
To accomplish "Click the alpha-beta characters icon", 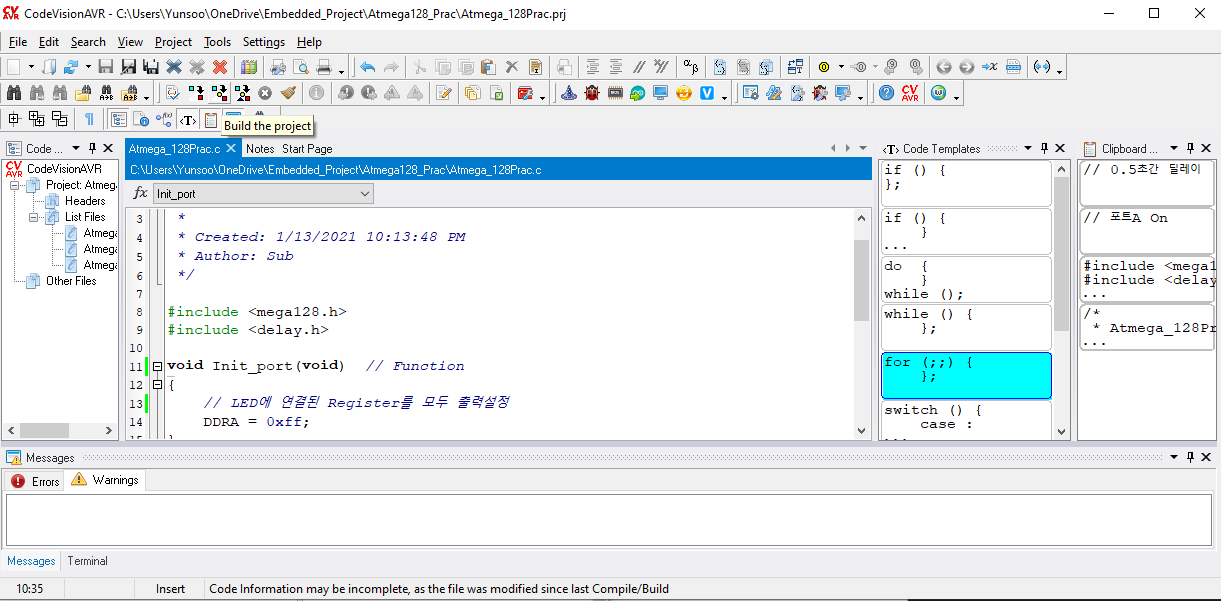I will tap(691, 67).
